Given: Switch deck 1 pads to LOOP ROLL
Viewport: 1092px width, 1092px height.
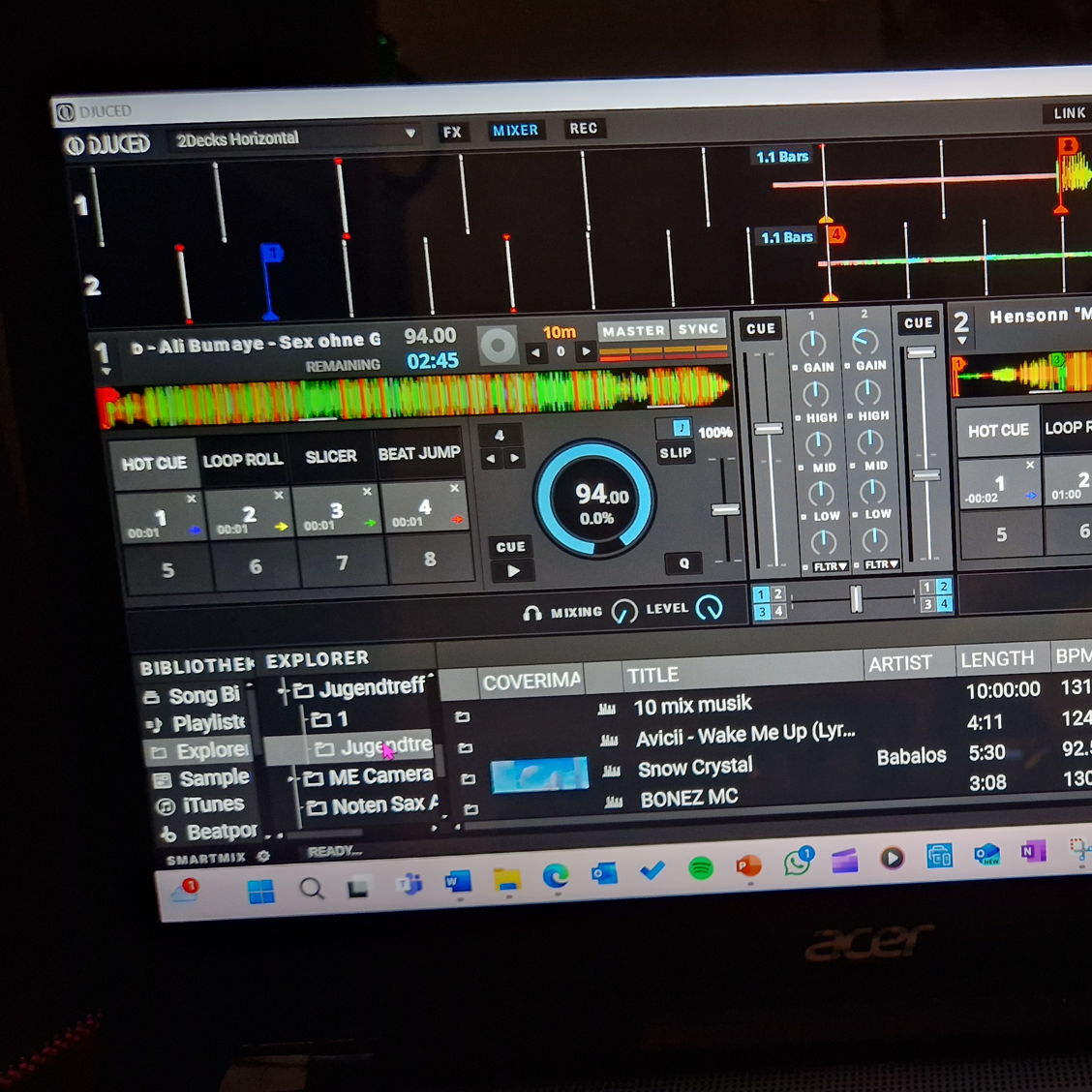Looking at the screenshot, I should click(x=242, y=460).
